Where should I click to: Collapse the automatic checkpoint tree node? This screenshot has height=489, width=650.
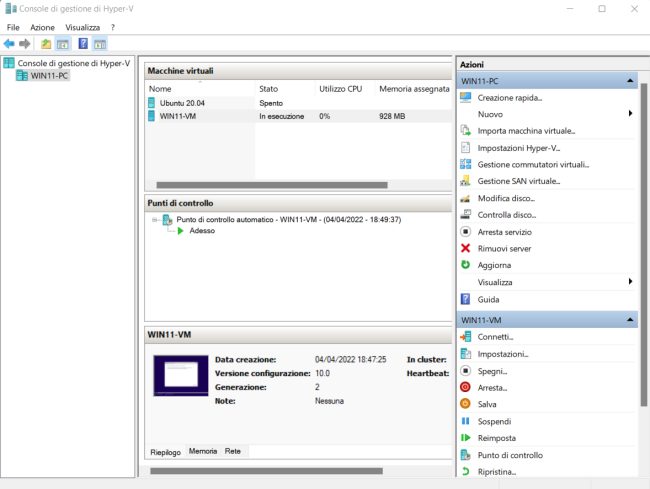coord(154,219)
